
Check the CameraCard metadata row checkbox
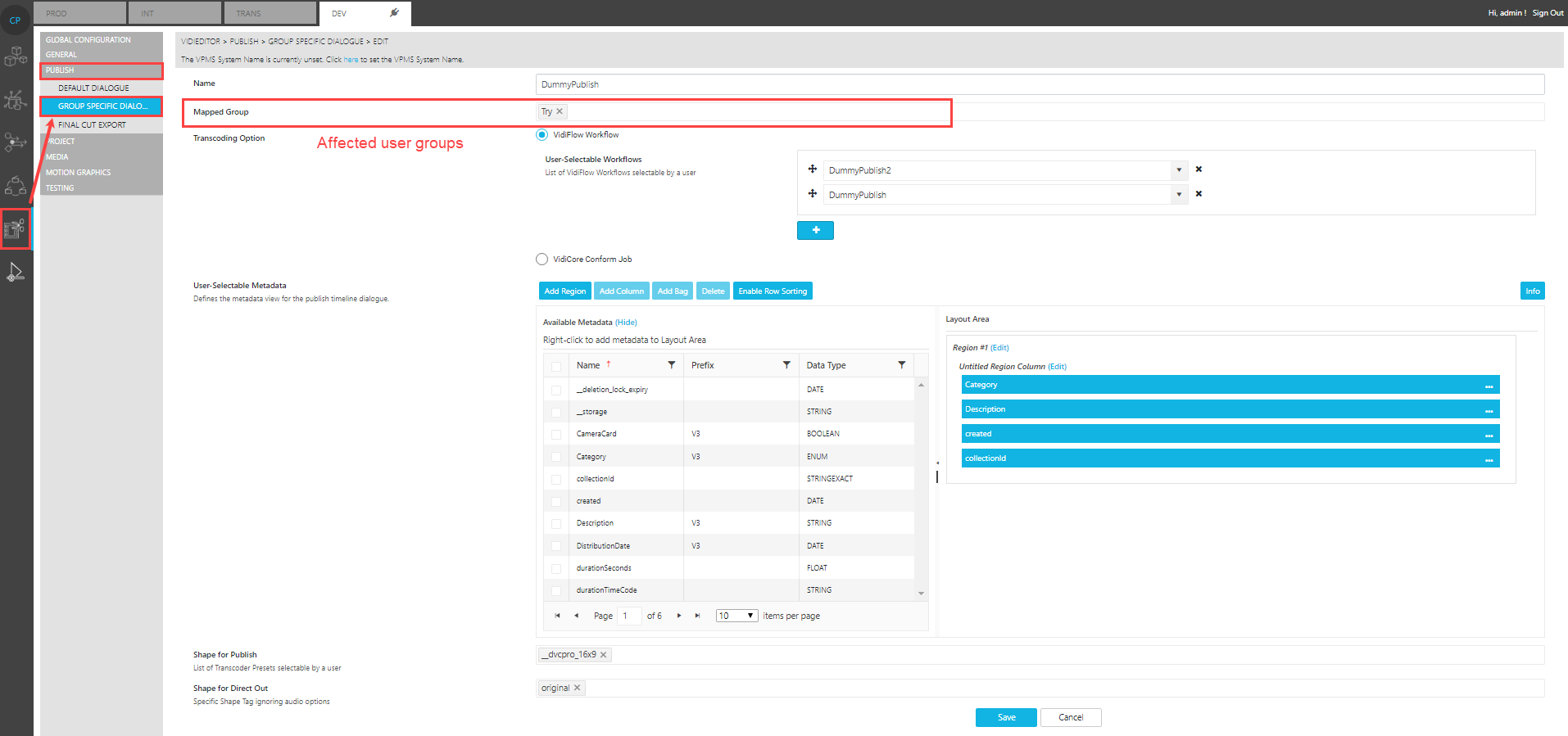556,435
